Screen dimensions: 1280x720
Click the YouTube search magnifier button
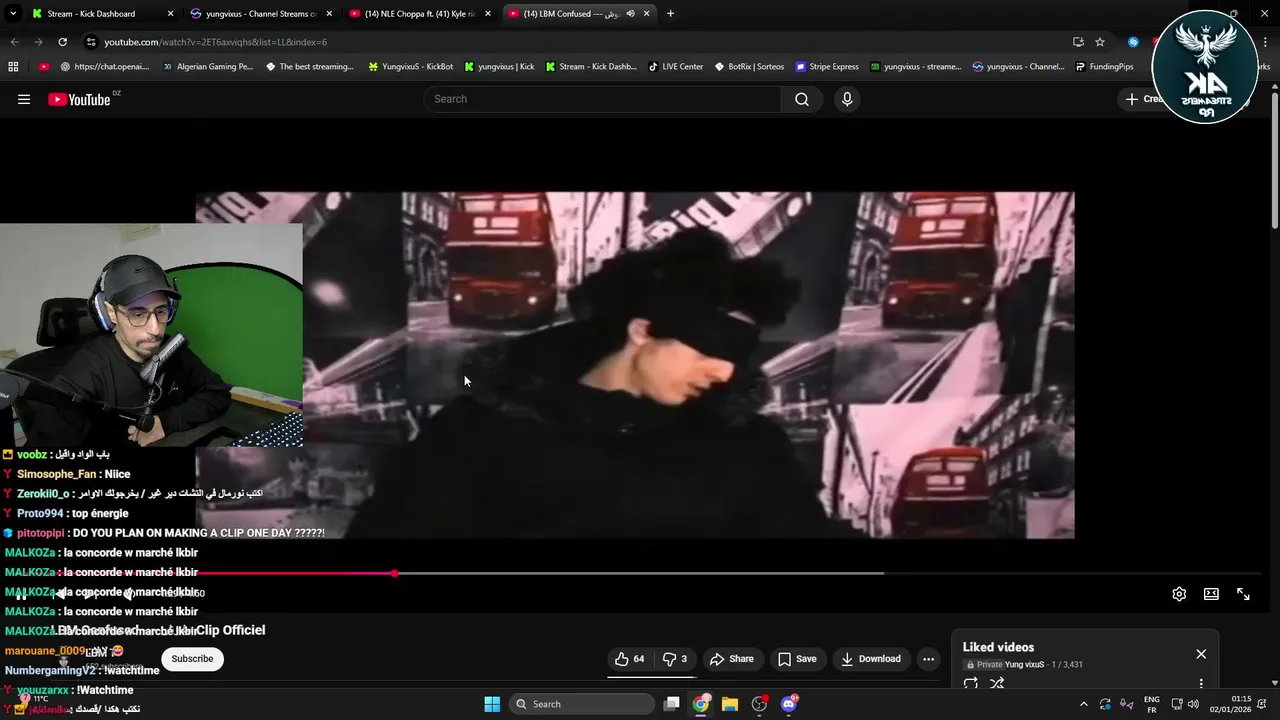802,99
